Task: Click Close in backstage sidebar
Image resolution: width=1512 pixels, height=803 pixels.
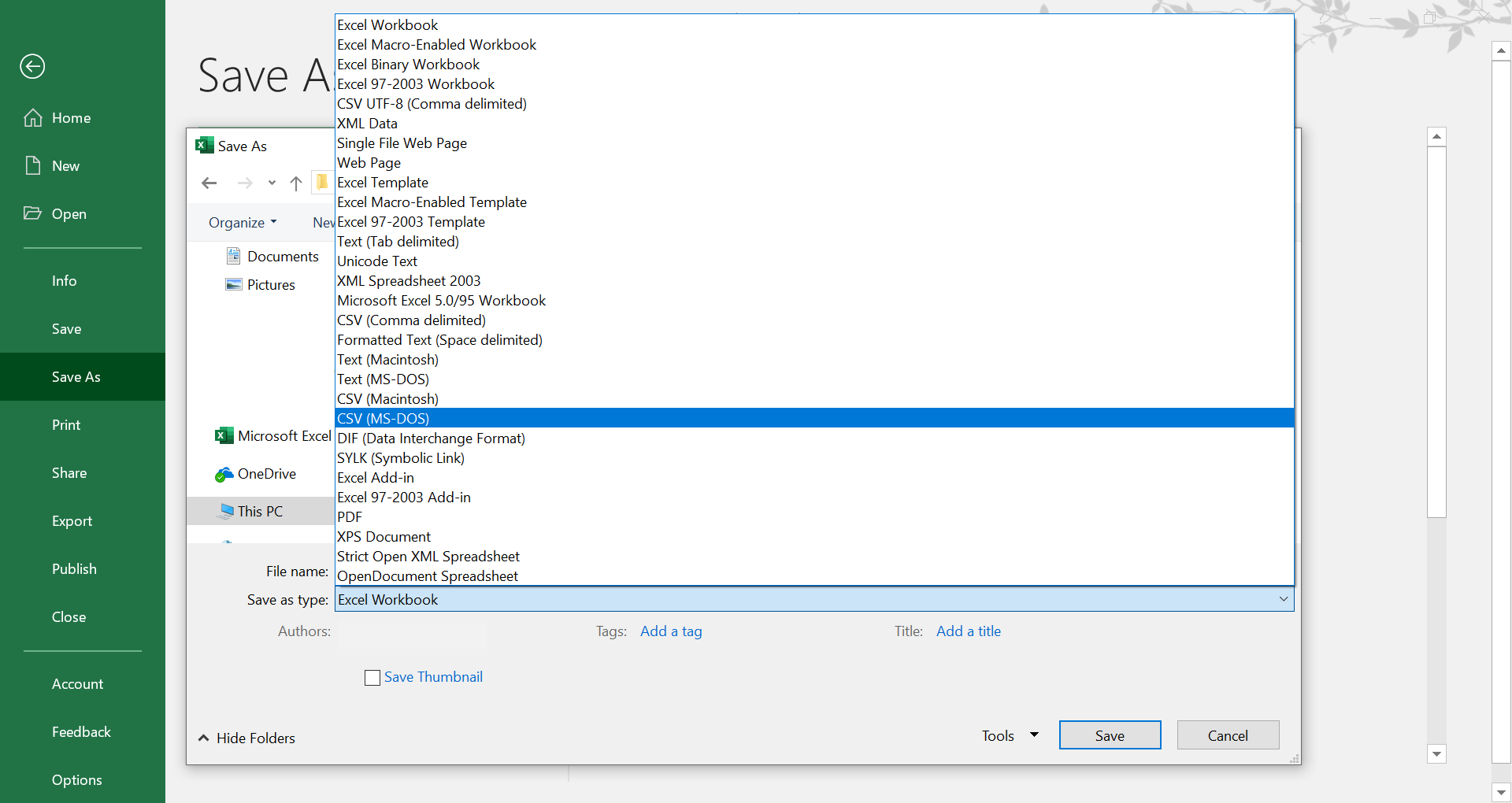Action: 83,617
